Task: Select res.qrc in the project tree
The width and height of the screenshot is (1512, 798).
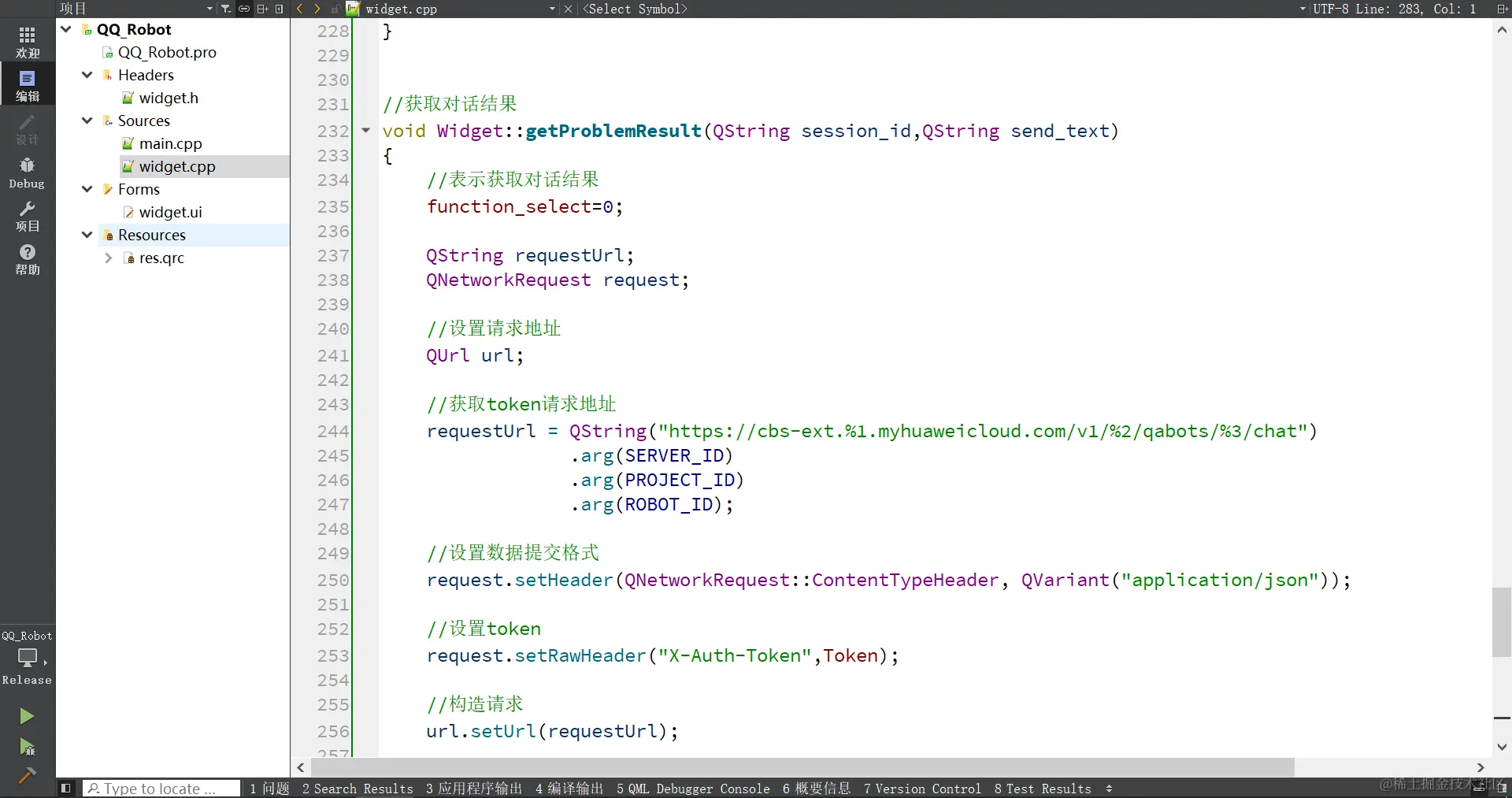Action: tap(161, 258)
